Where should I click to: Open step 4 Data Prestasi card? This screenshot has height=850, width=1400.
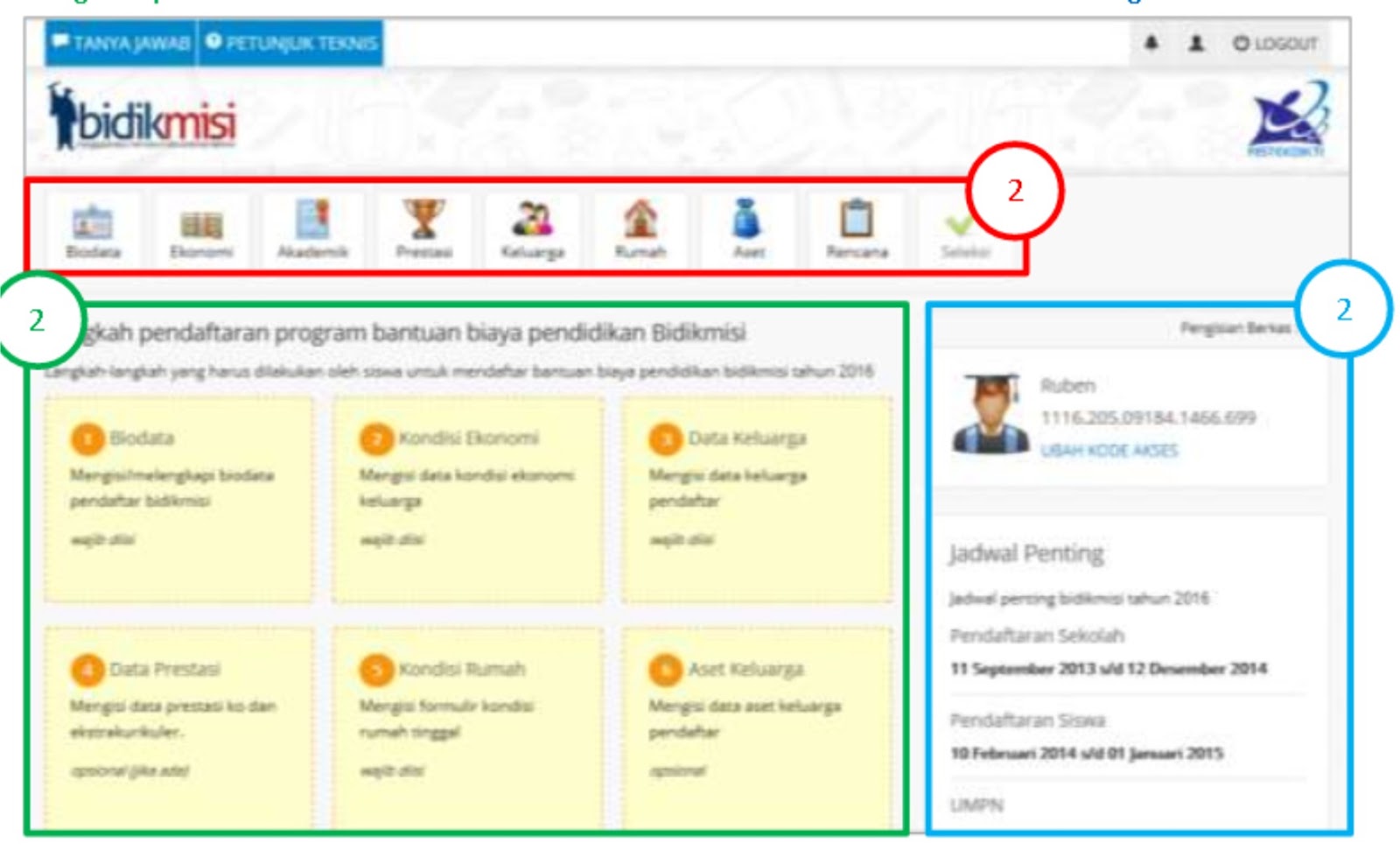point(179,727)
